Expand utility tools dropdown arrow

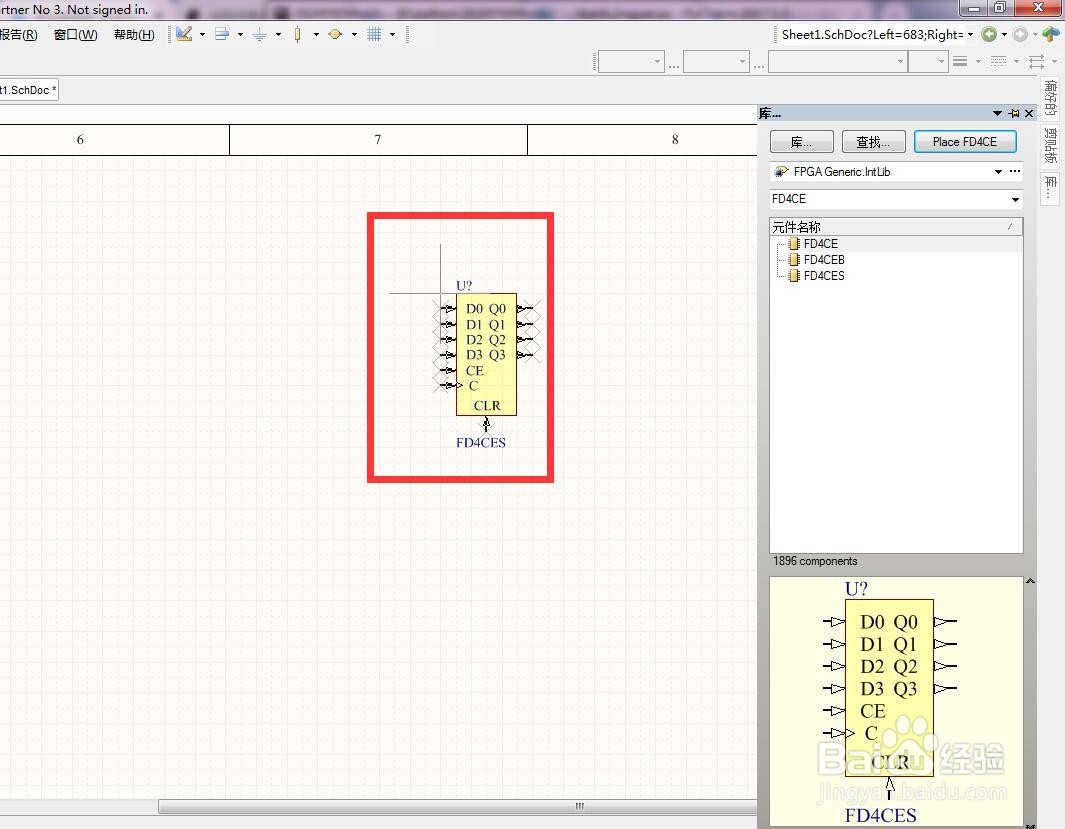tap(202, 35)
